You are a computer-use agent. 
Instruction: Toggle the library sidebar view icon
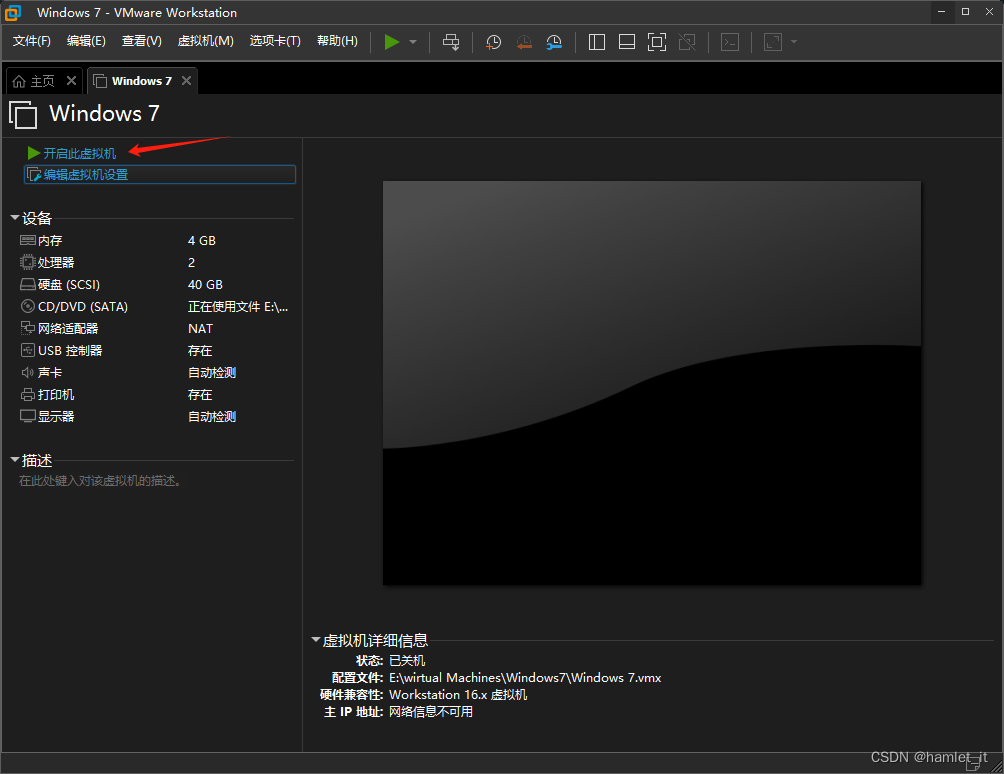point(597,42)
